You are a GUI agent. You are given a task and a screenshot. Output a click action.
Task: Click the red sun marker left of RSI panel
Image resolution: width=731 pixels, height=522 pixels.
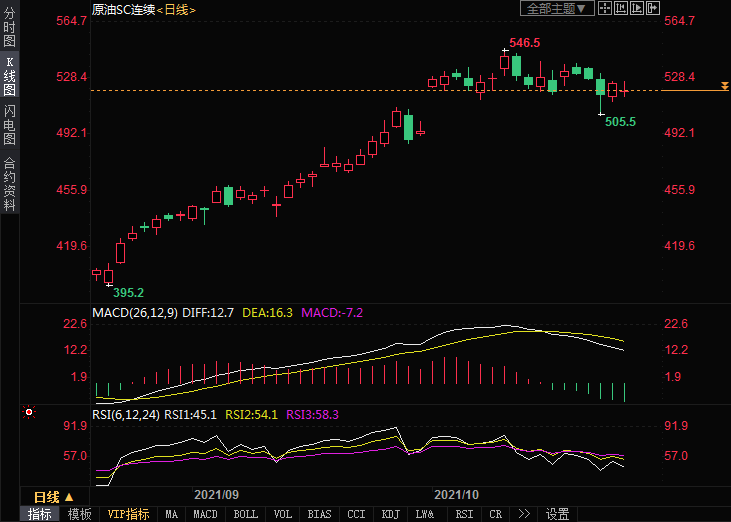click(29, 412)
